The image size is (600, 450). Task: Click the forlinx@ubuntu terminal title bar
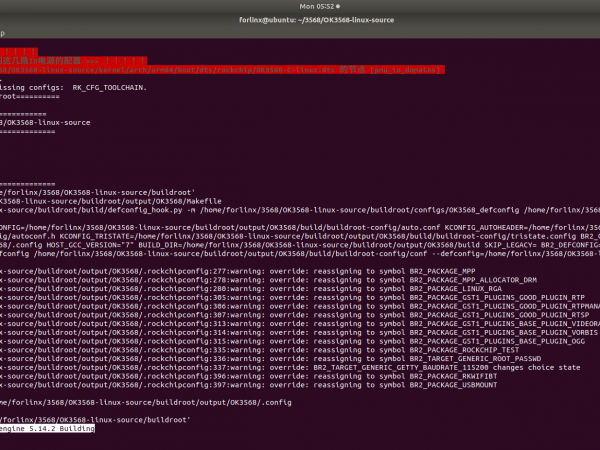pyautogui.click(x=300, y=19)
